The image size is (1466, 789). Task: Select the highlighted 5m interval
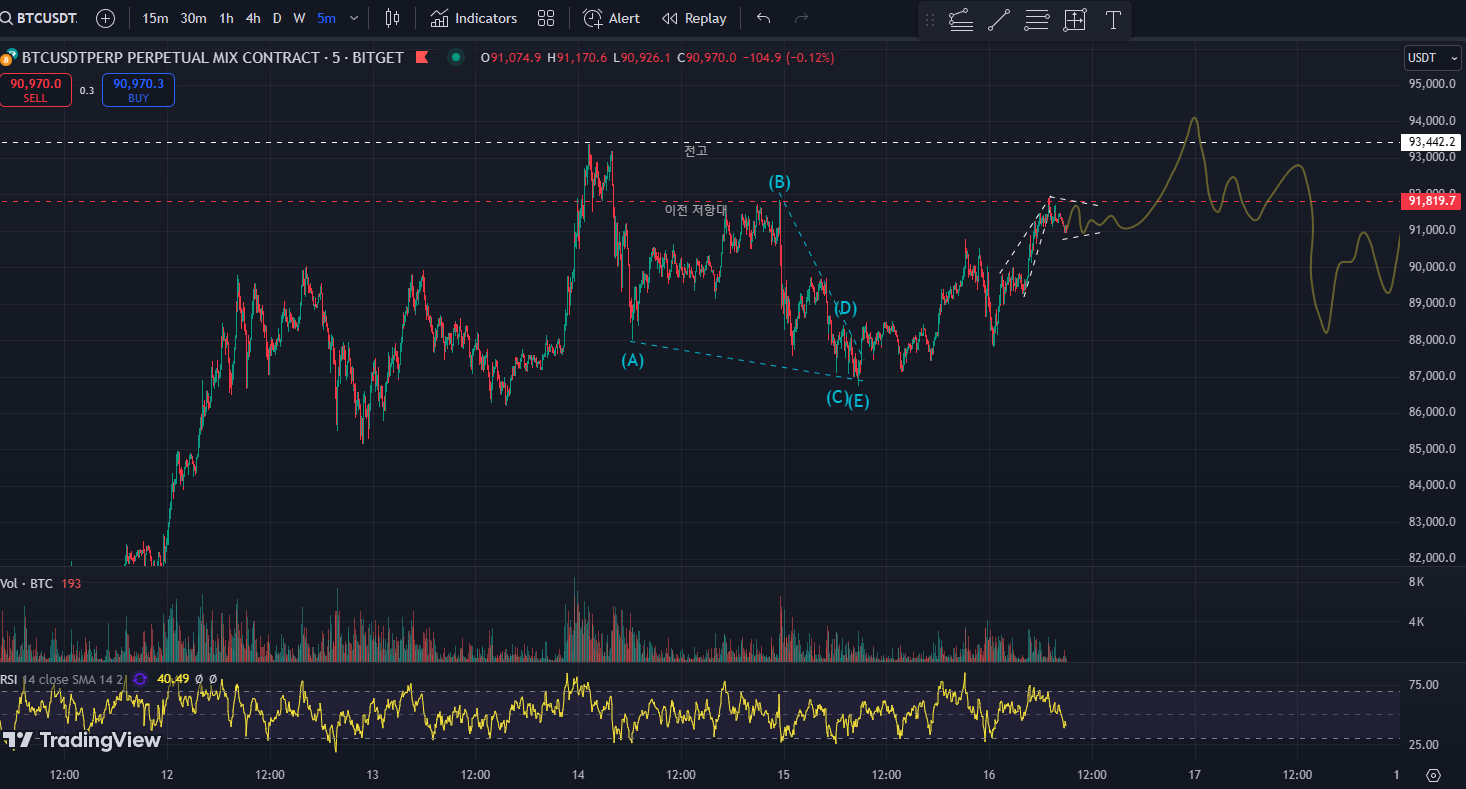coord(326,18)
